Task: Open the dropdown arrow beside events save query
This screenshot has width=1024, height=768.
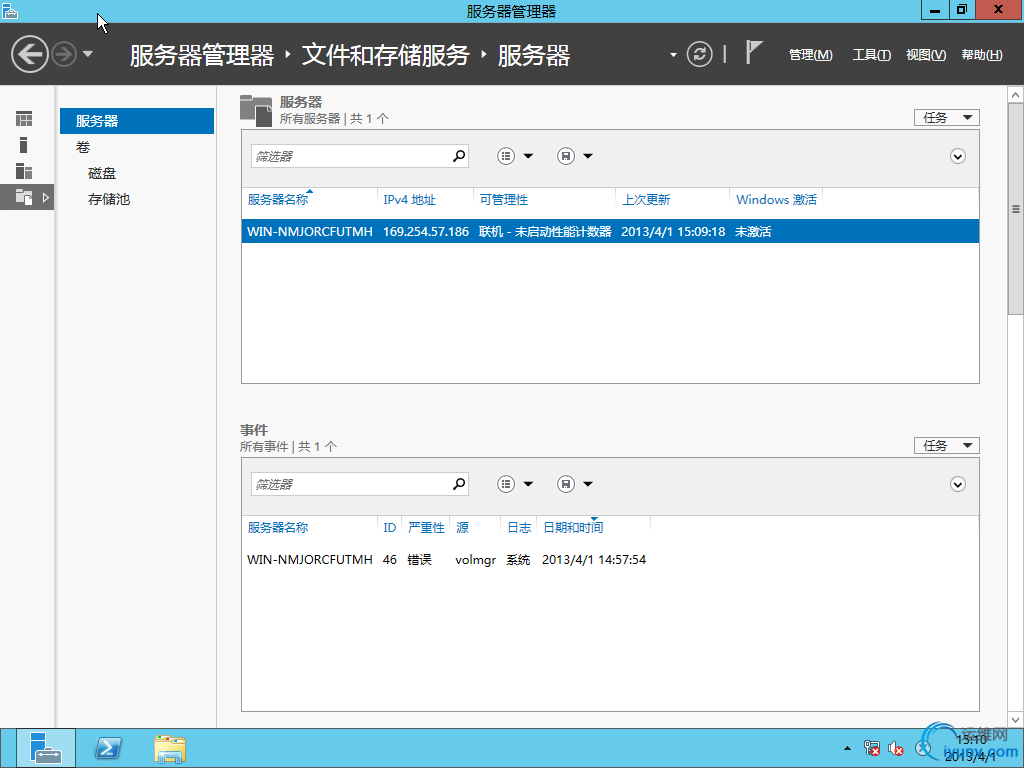Action: pos(588,484)
